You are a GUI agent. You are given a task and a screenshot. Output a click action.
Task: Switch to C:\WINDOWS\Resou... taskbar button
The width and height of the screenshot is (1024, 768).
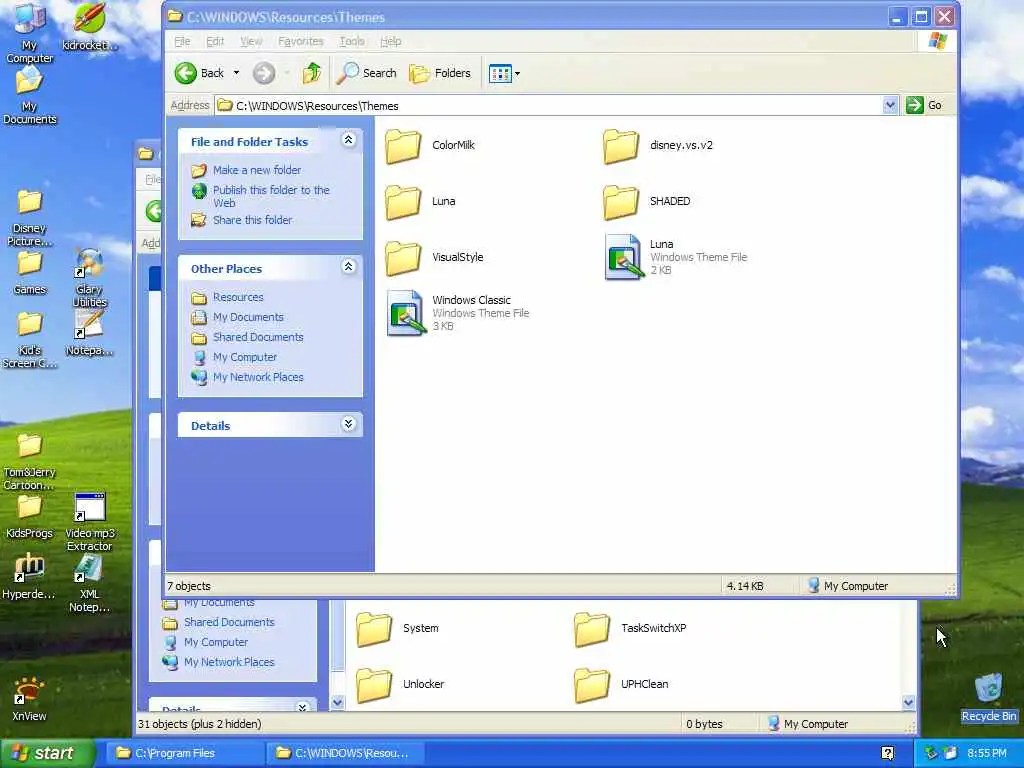click(x=344, y=753)
